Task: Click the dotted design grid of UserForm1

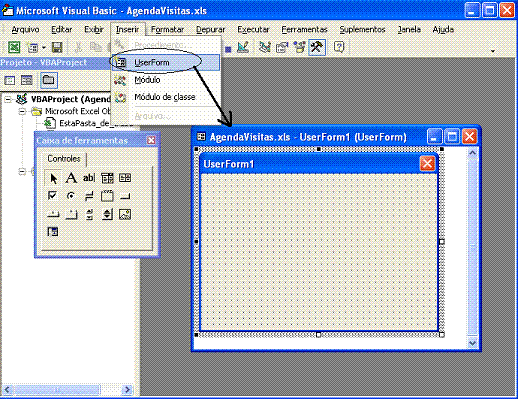Action: (x=319, y=251)
